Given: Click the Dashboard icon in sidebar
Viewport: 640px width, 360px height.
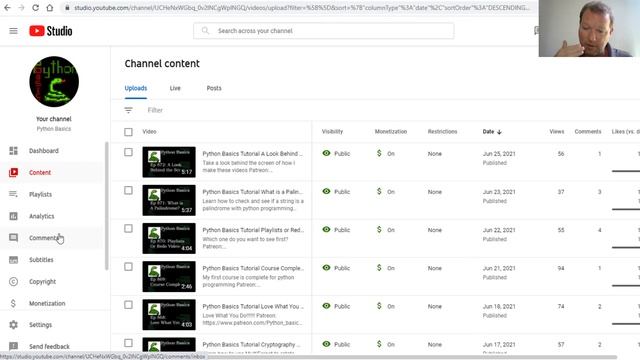Looking at the screenshot, I should [13, 151].
